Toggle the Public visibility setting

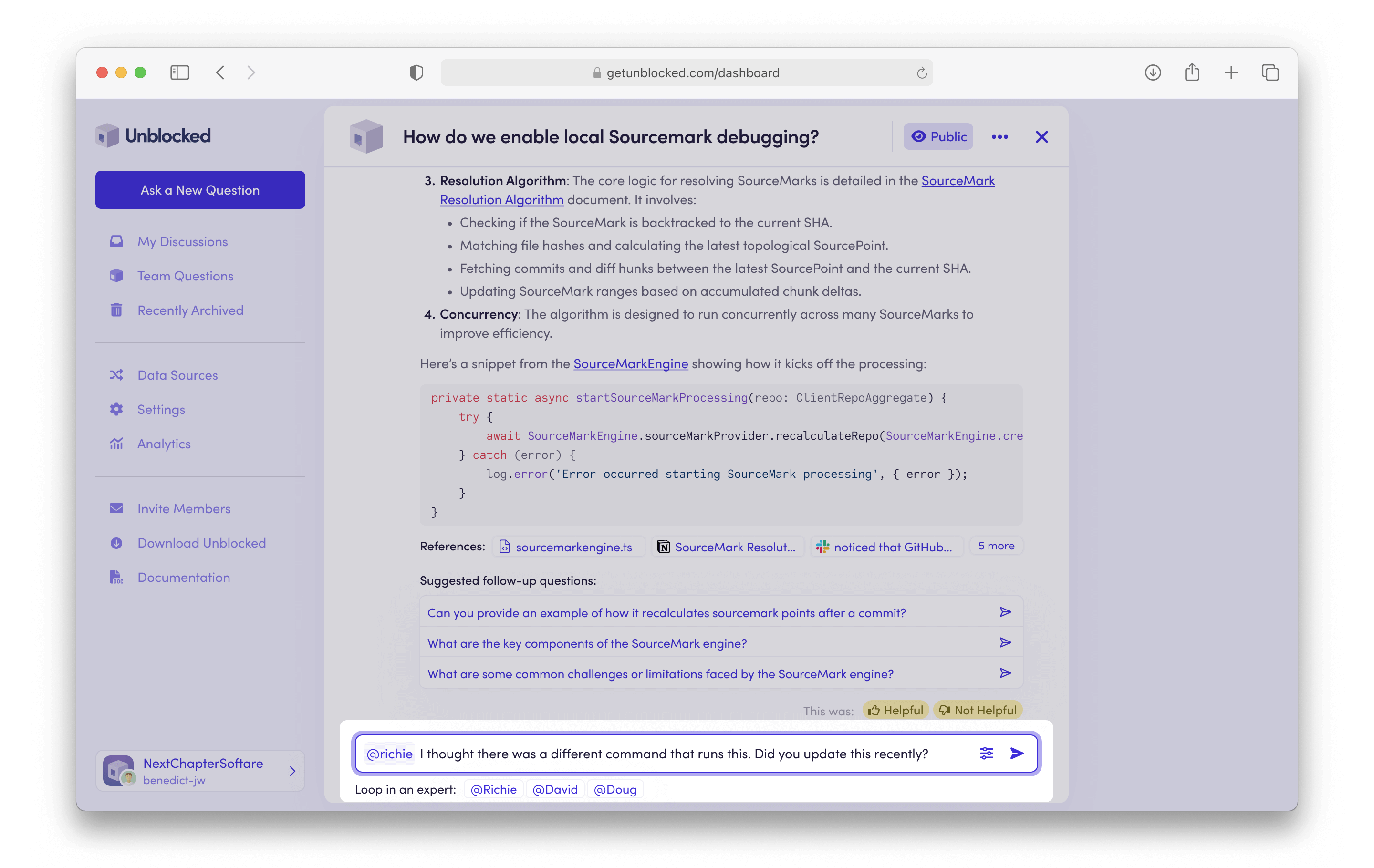click(x=938, y=137)
